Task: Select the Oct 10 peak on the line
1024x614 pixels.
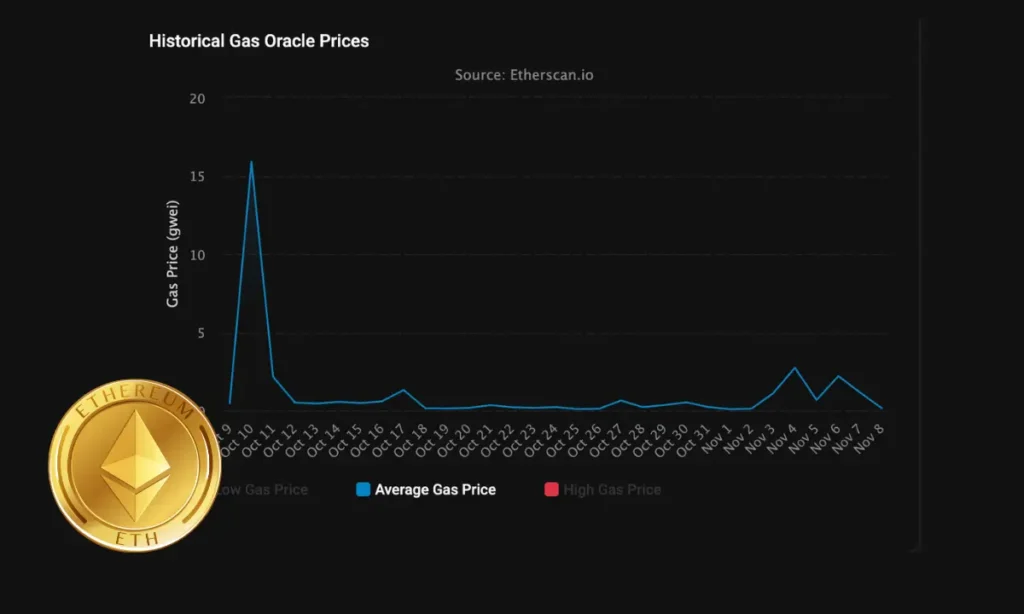Action: coord(251,162)
